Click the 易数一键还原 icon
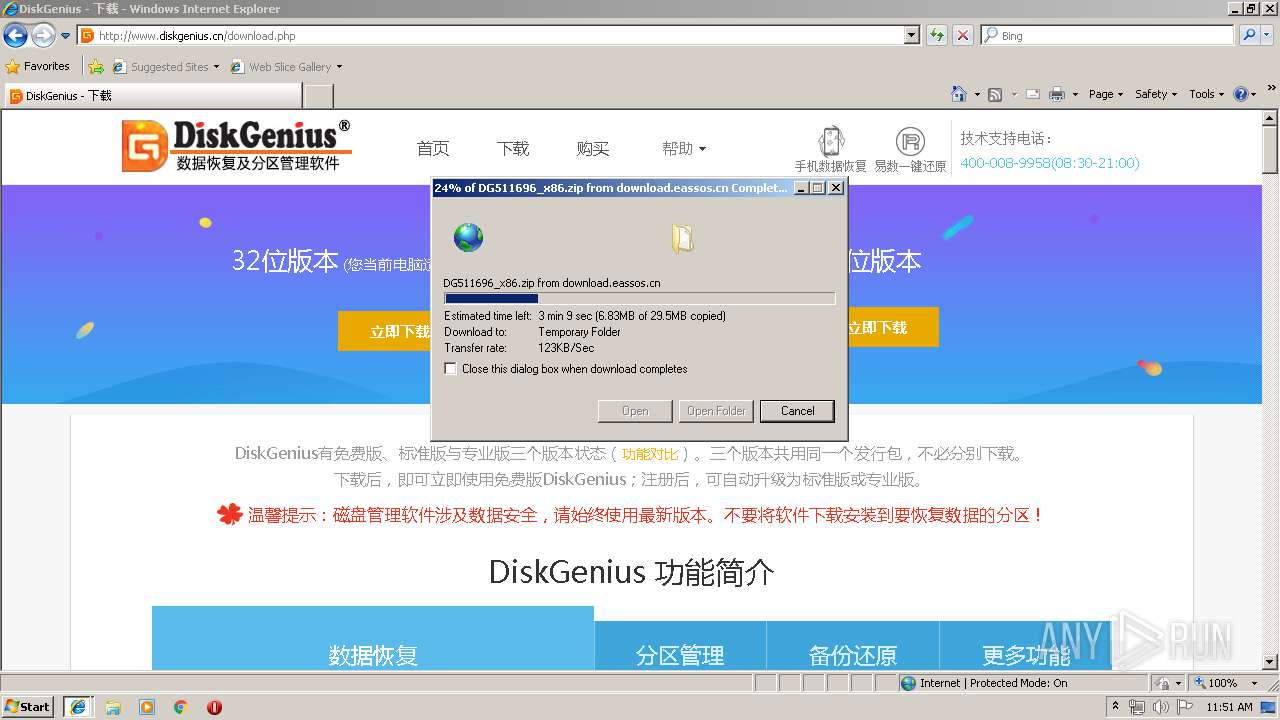 910,141
